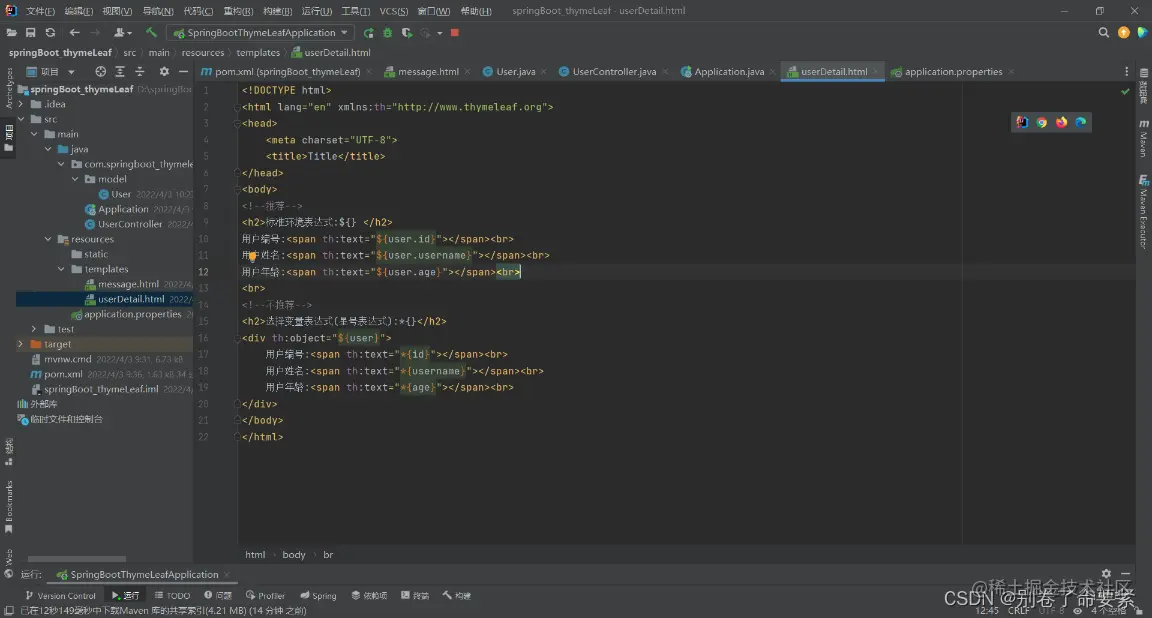Open Maven tool window sidebar
Viewport: 1152px width, 618px height.
click(x=1144, y=138)
